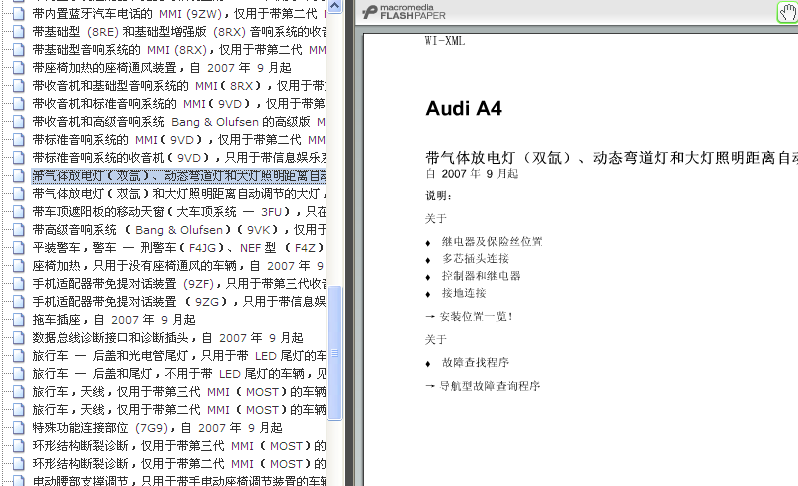Click page icon beside 旅行车 — 后盖和光电管尾灯
The image size is (798, 486).
pyautogui.click(x=18, y=356)
